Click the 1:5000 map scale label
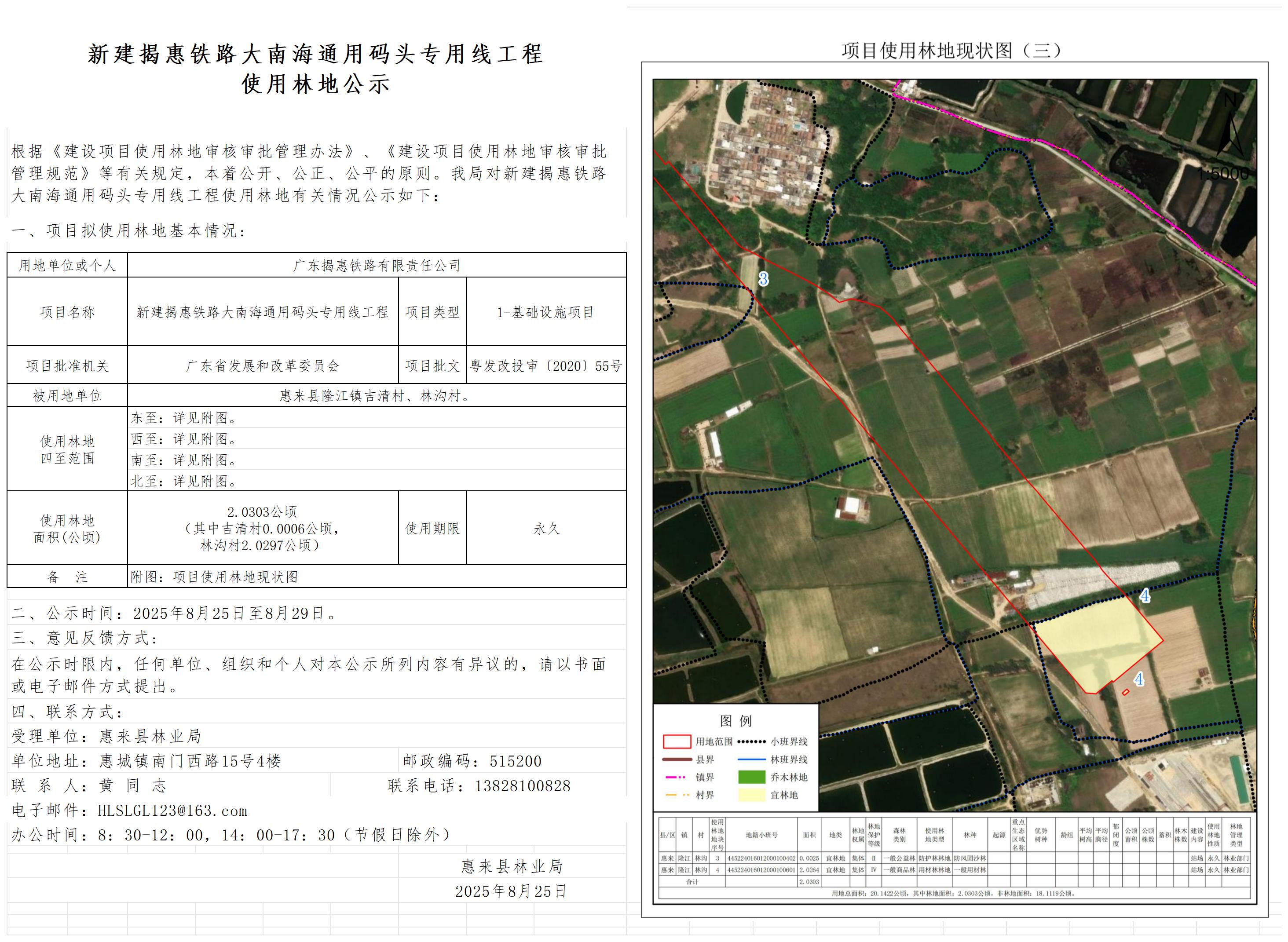The width and height of the screenshot is (1288, 942). coord(1223,174)
